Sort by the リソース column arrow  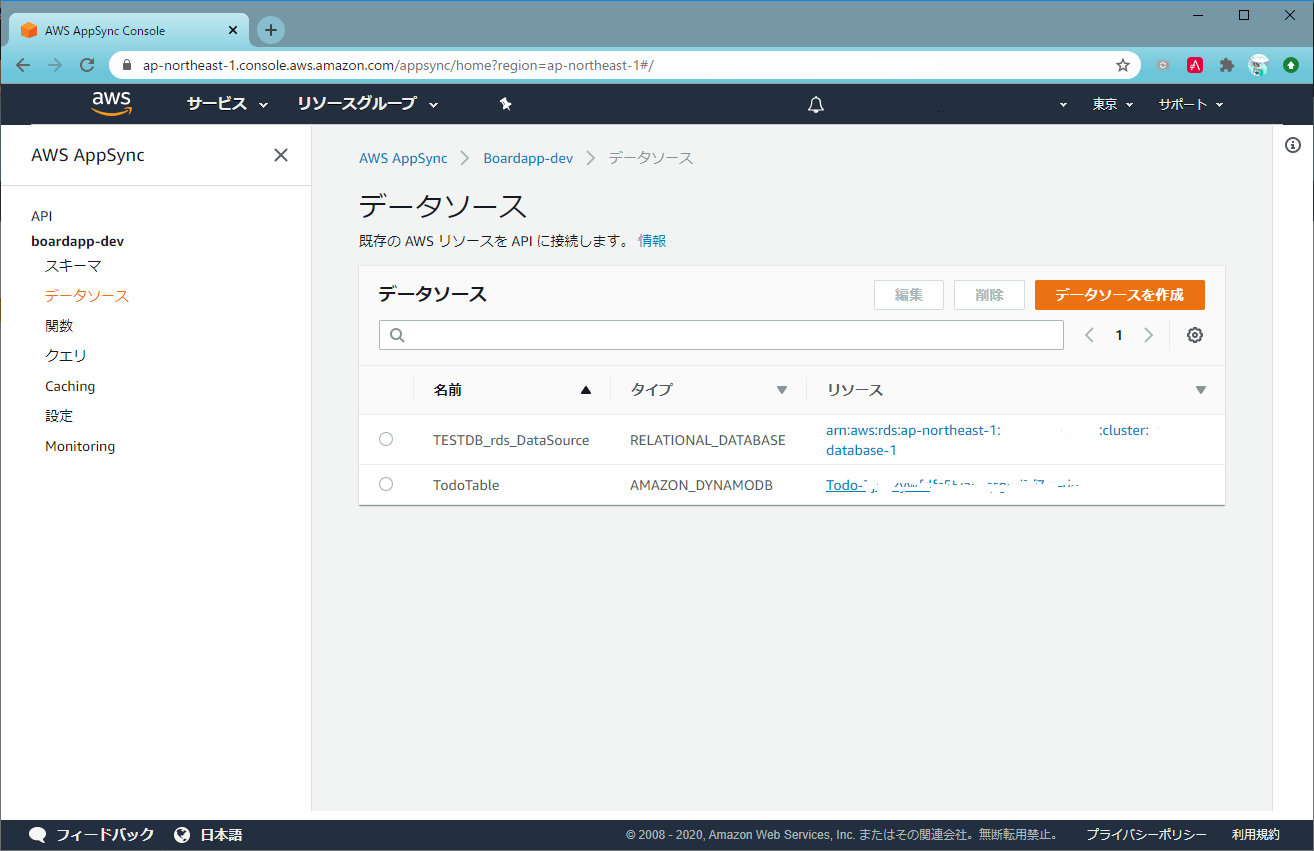pos(1201,390)
